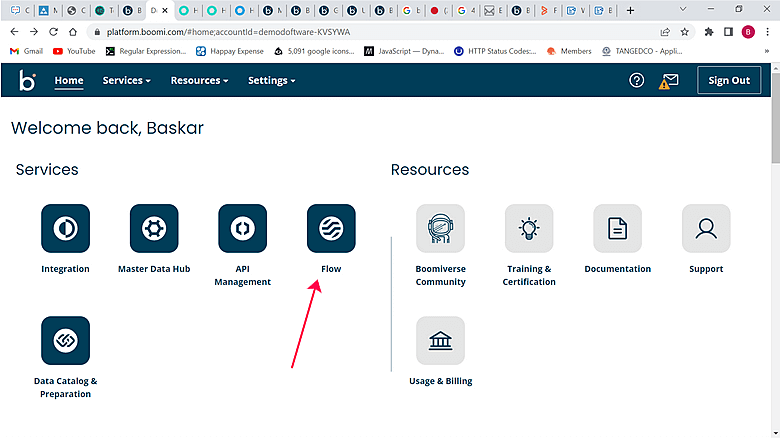Open the YouTube bookmark
780x438 pixels.
74,51
